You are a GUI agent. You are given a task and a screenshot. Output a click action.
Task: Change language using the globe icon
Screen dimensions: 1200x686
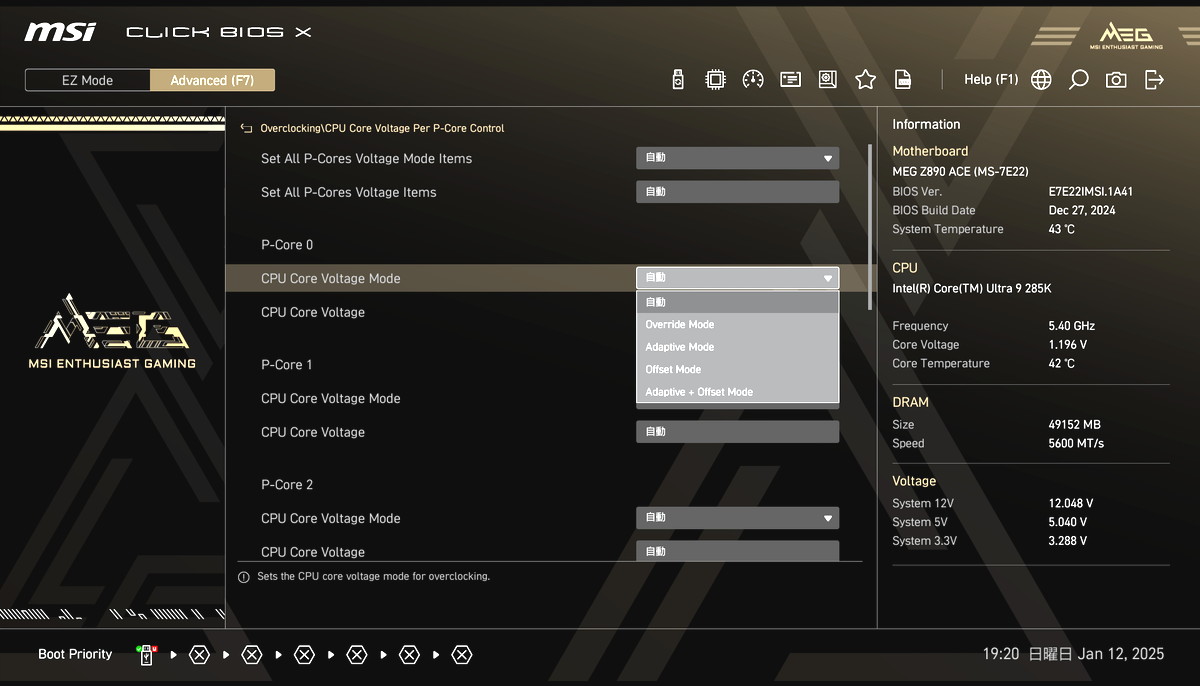point(1041,80)
